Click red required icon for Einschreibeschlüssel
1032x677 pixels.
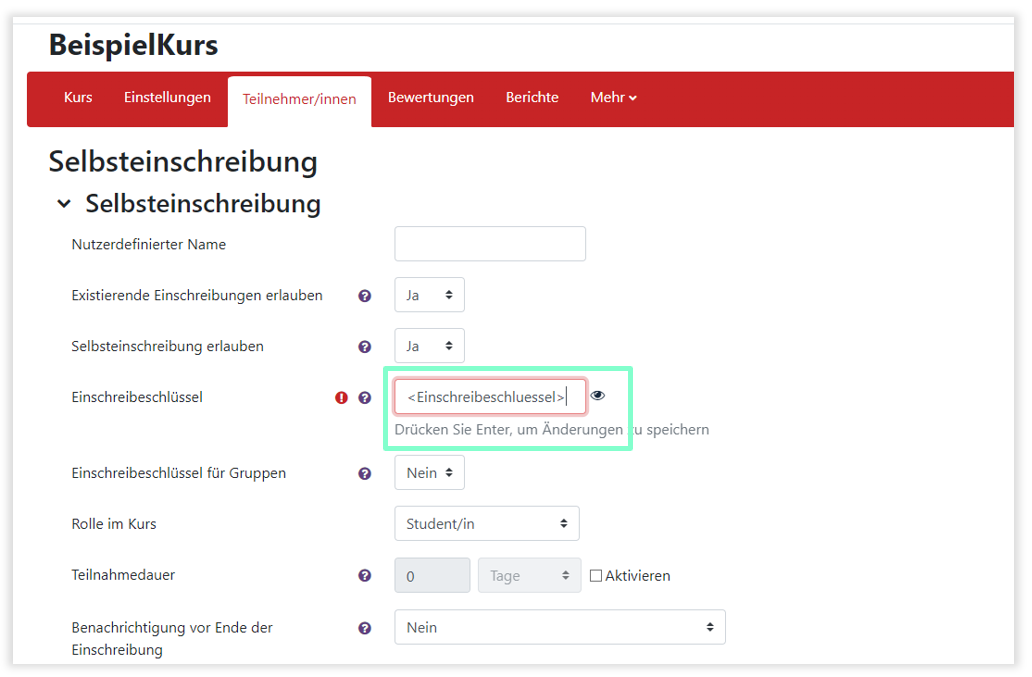point(342,398)
